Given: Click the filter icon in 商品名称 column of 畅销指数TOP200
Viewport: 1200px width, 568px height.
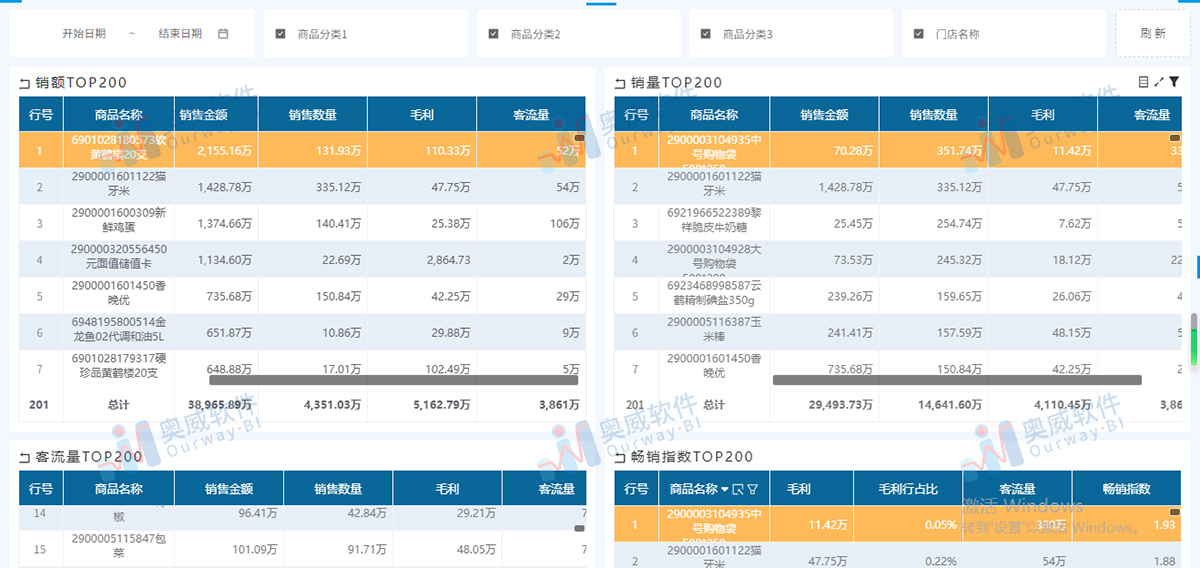Looking at the screenshot, I should pos(752,490).
